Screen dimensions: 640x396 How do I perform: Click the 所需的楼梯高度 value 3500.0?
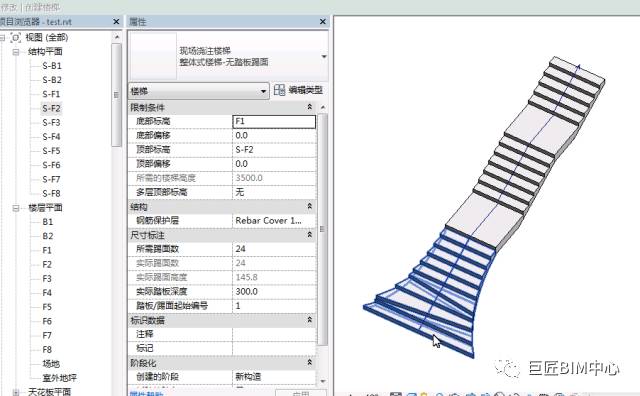274,178
